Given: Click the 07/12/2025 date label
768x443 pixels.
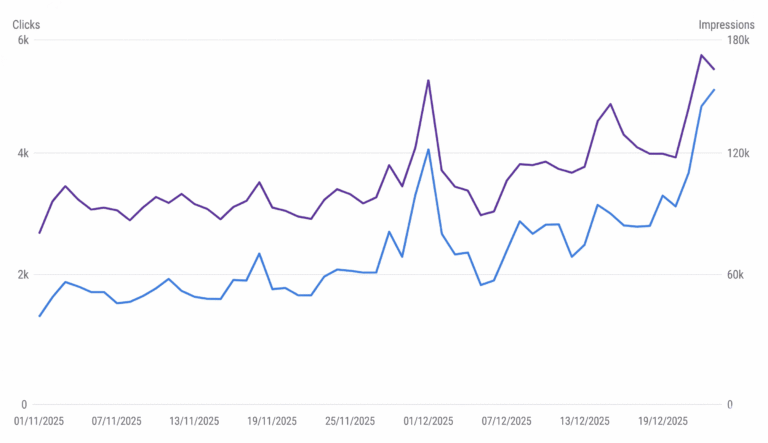Looking at the screenshot, I should 506,421.
